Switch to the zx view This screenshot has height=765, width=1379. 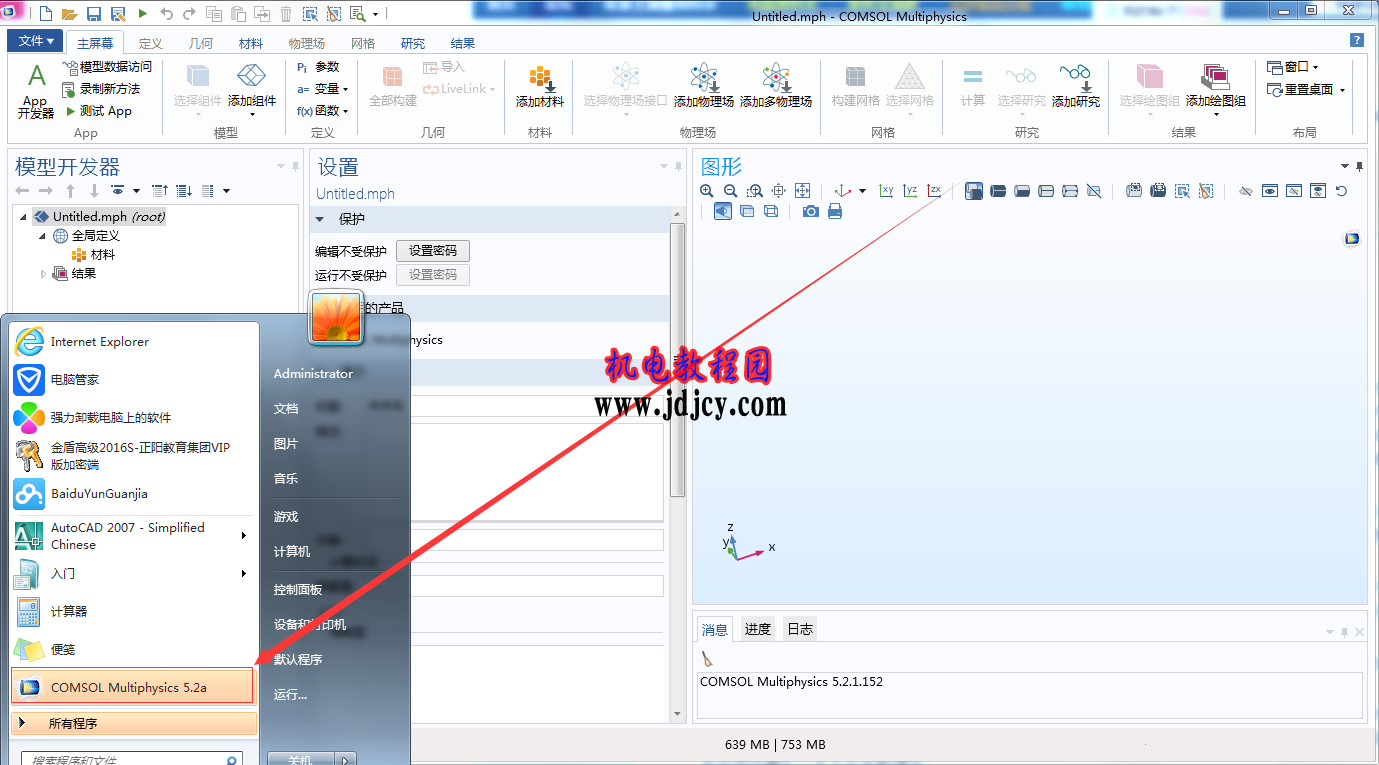pos(934,190)
